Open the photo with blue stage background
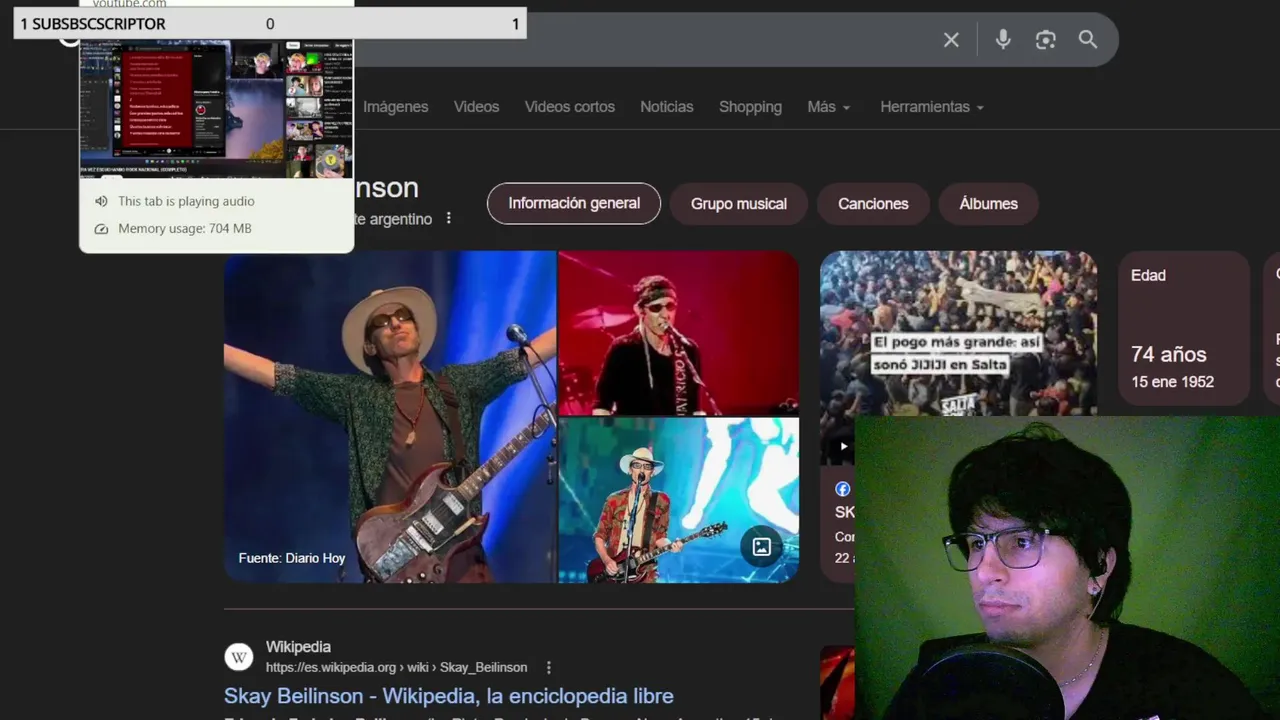 click(678, 500)
